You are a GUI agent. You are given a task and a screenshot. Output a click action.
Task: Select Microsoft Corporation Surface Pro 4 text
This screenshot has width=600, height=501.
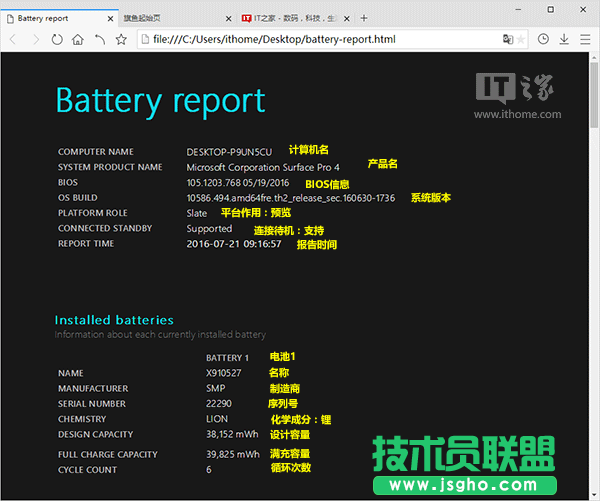pos(263,167)
